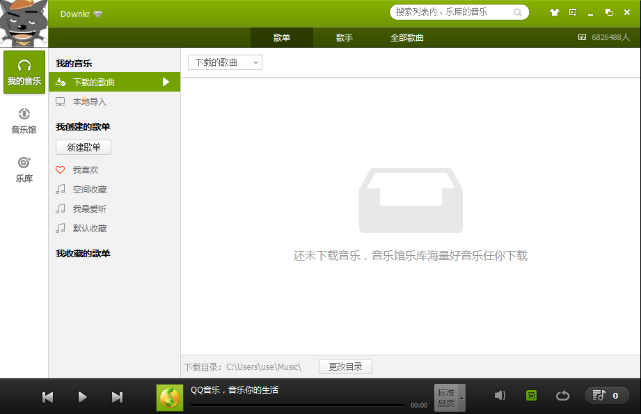Click the download icon beside 下载的歌曲

[x=61, y=82]
